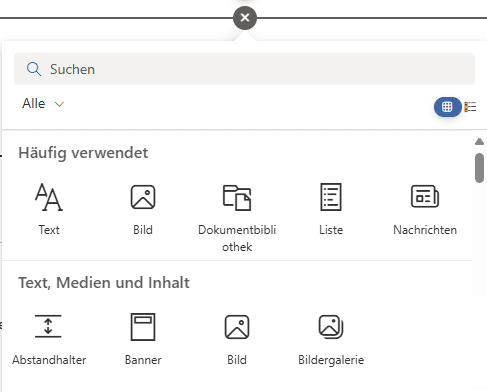Click the Text, Medien und Inhalt heading
487x392 pixels.
[x=104, y=283]
